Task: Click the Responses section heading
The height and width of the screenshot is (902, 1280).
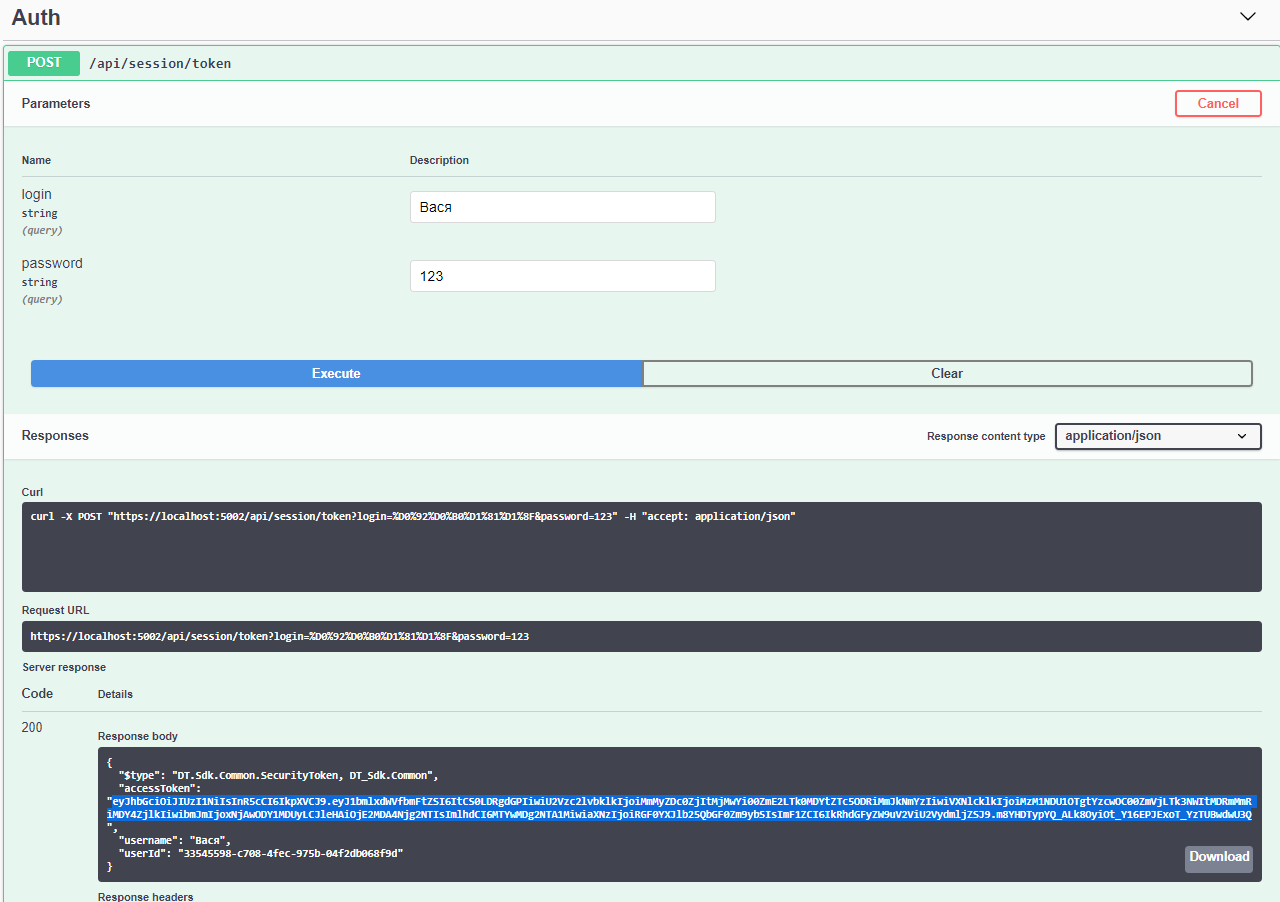Action: pyautogui.click(x=55, y=436)
